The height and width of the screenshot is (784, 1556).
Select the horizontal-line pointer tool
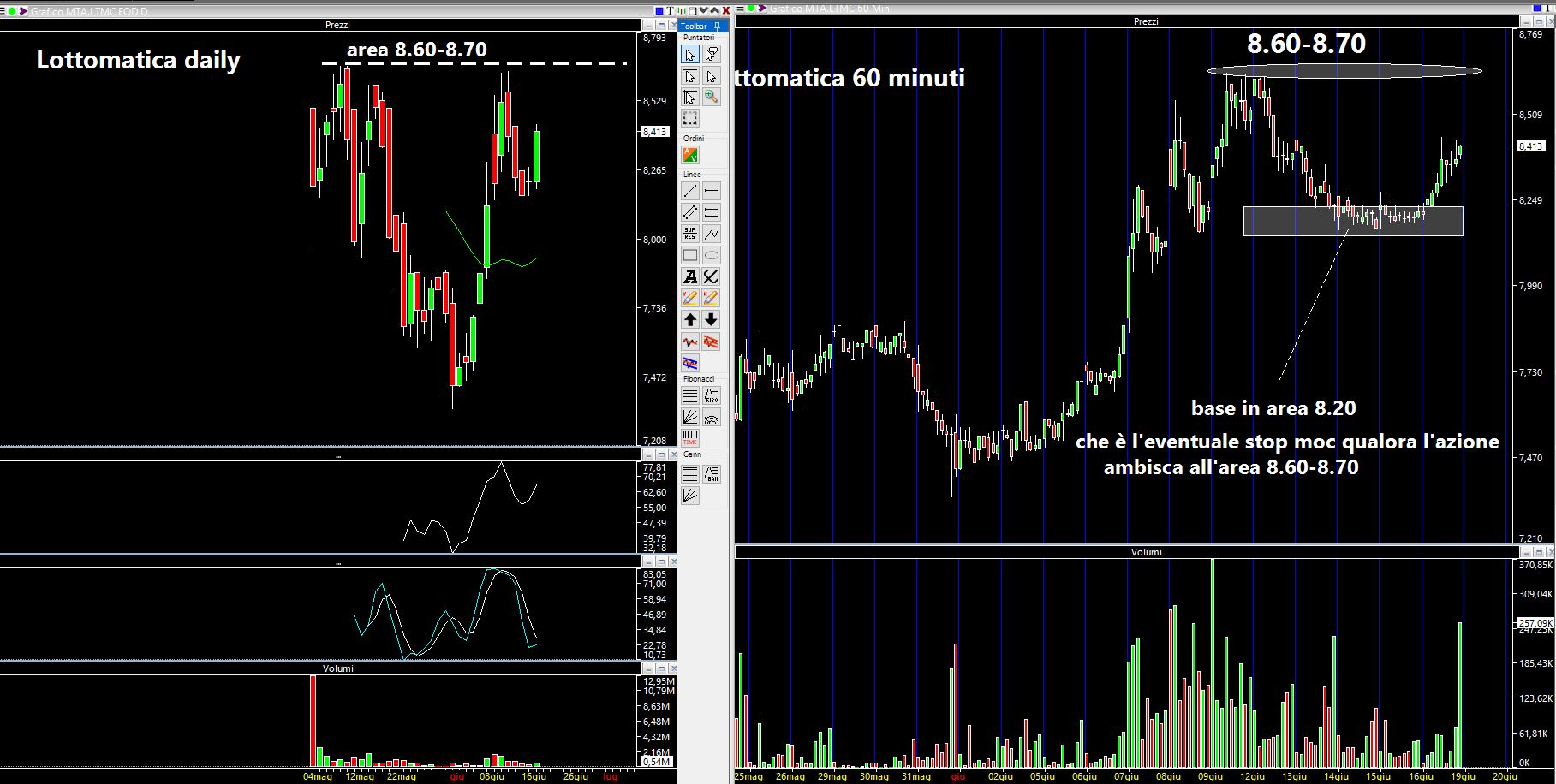pyautogui.click(x=690, y=76)
